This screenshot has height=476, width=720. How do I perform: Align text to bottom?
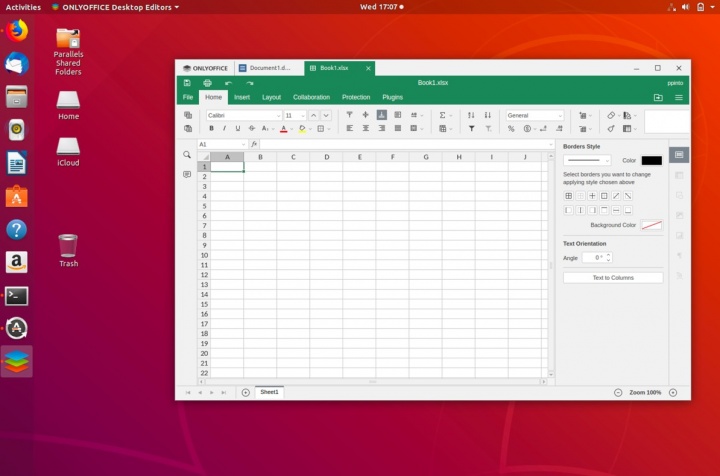coord(382,115)
